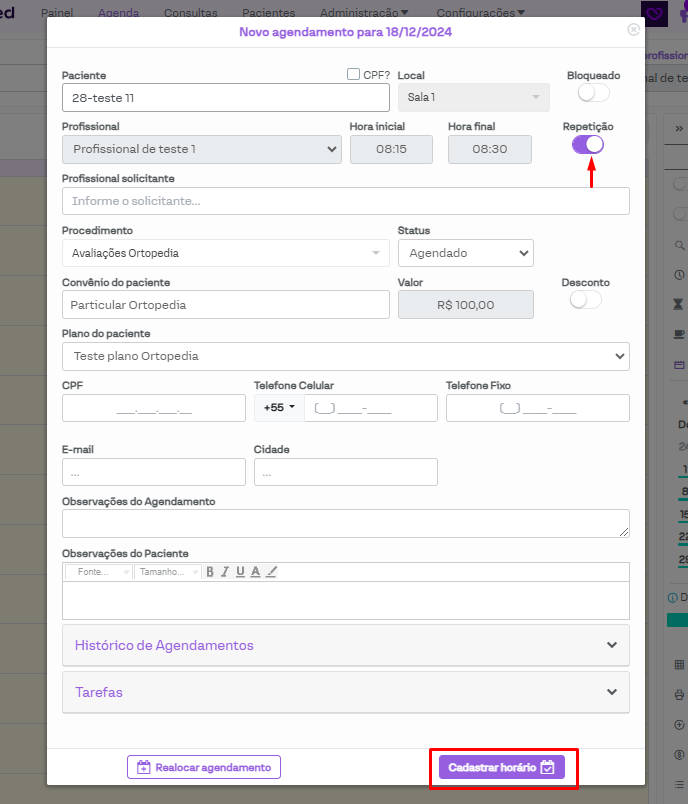Click the text color icon in editor
688x804 pixels.
click(x=256, y=572)
